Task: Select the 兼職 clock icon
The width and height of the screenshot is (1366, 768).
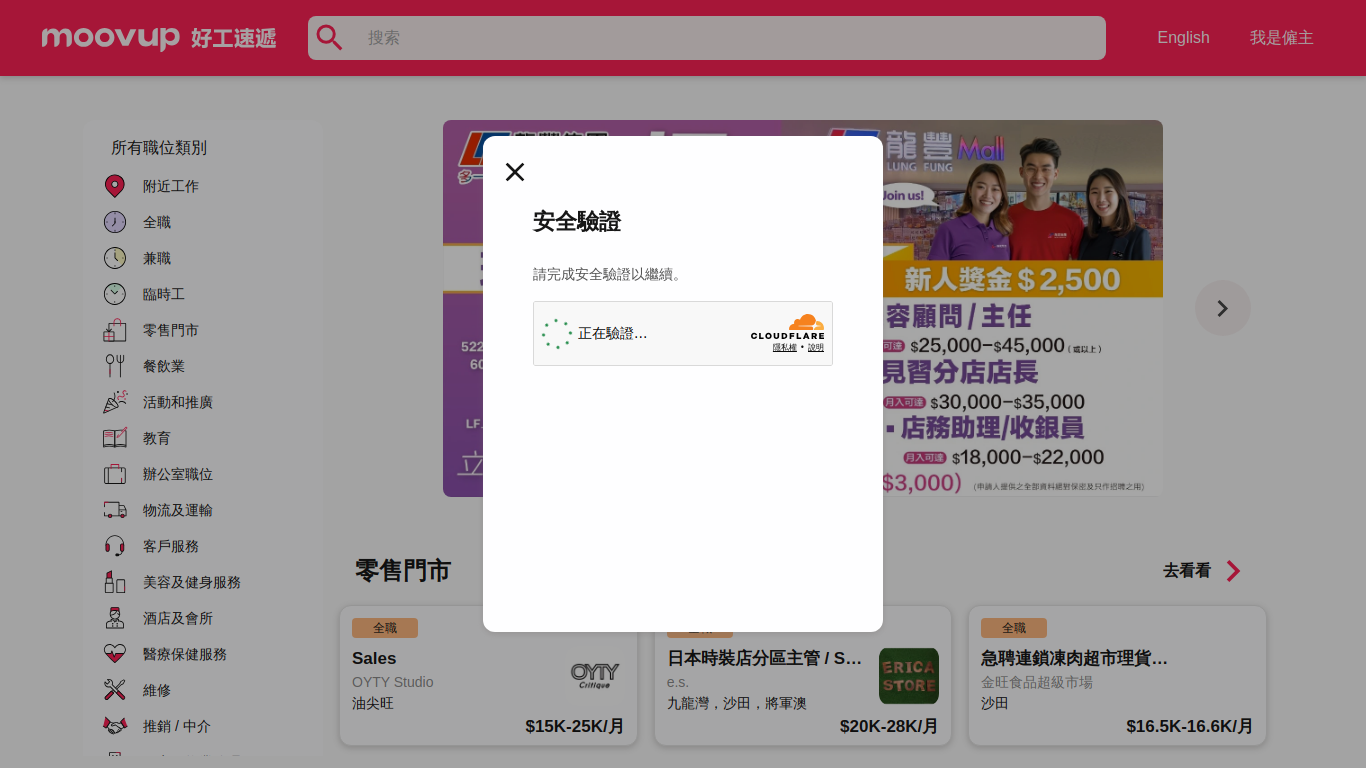Action: 115,258
